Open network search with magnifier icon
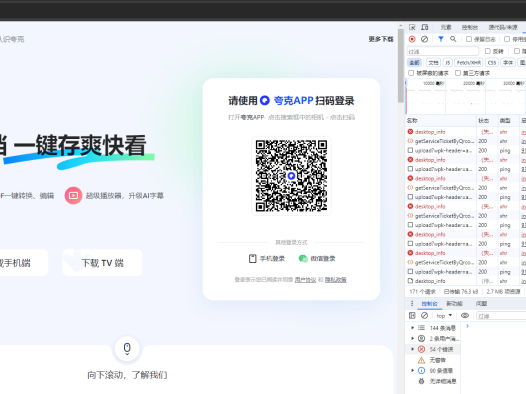Viewport: 526px width, 394px height. (453, 39)
